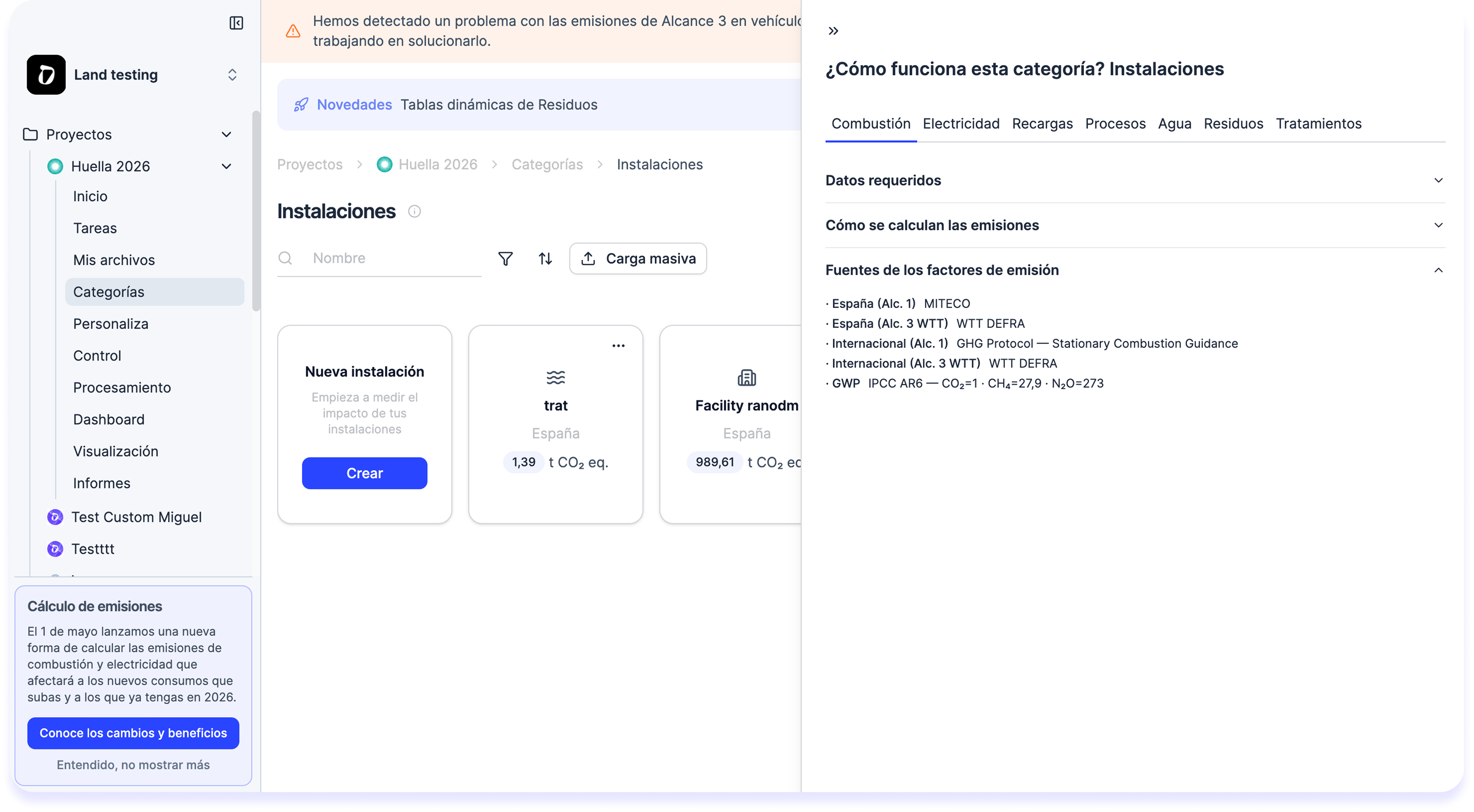Click Conoce los cambios y beneficios

pos(133,732)
